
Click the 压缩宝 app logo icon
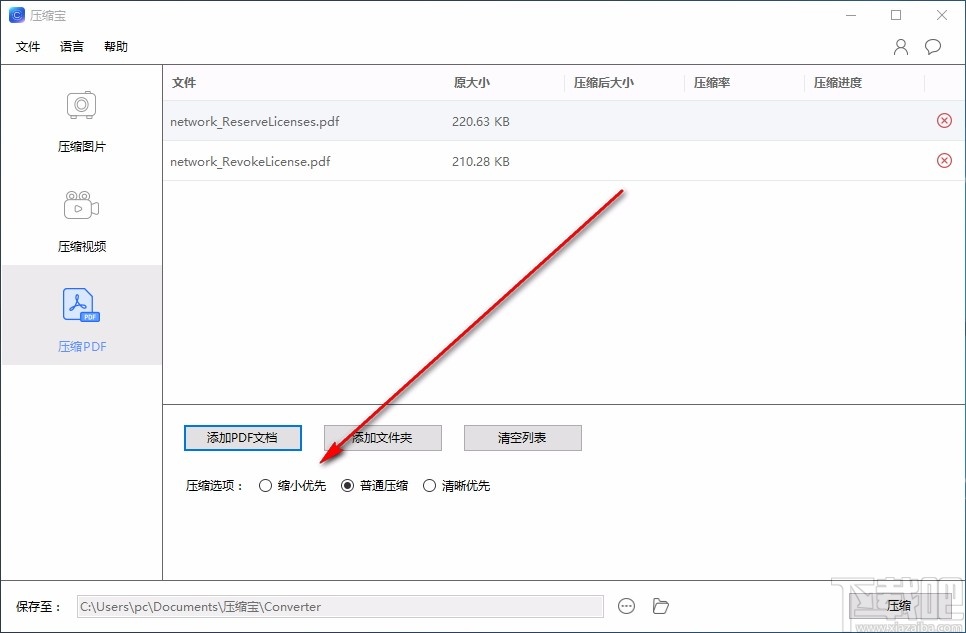[x=17, y=15]
